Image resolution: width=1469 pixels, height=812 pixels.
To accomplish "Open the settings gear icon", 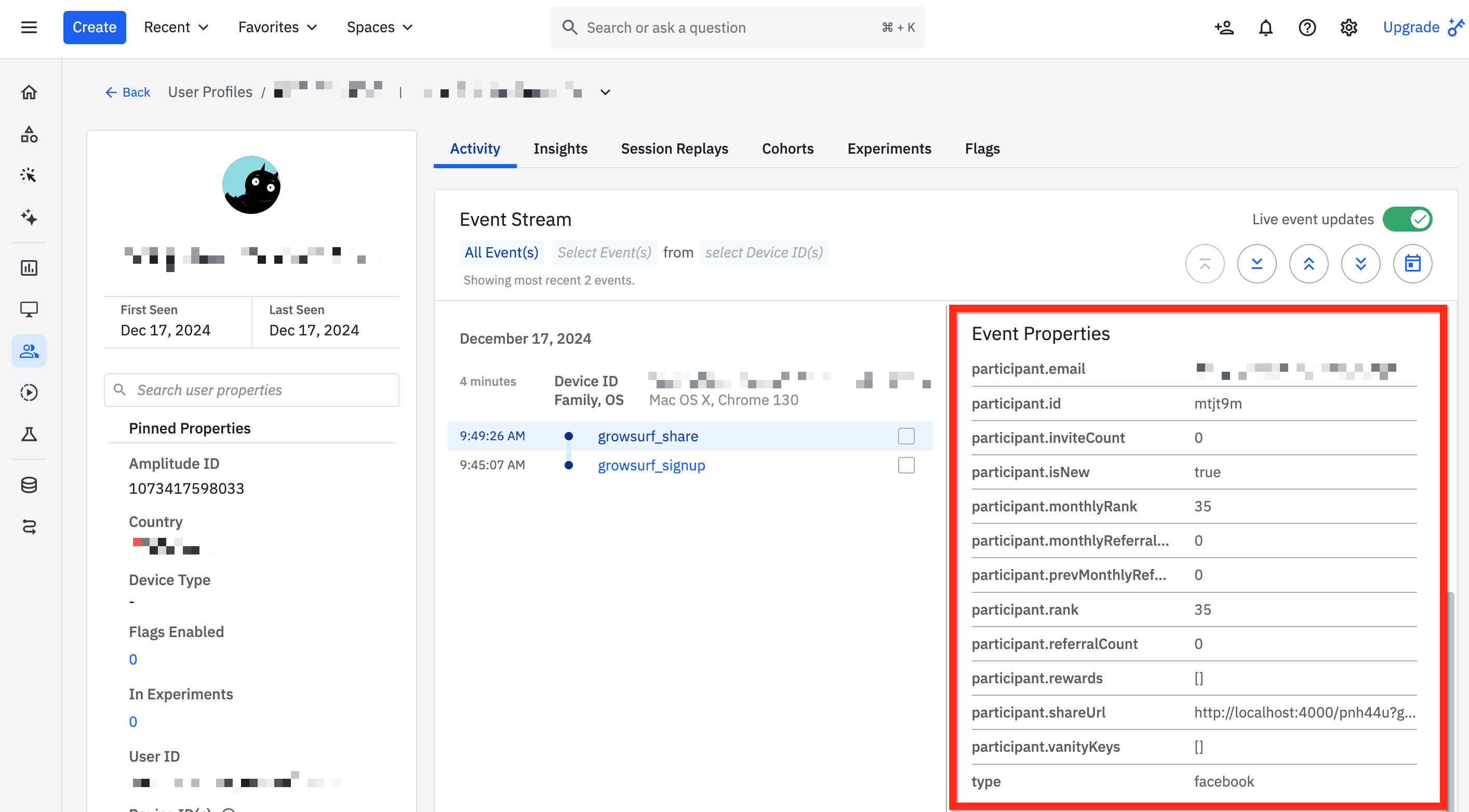I will [x=1348, y=28].
